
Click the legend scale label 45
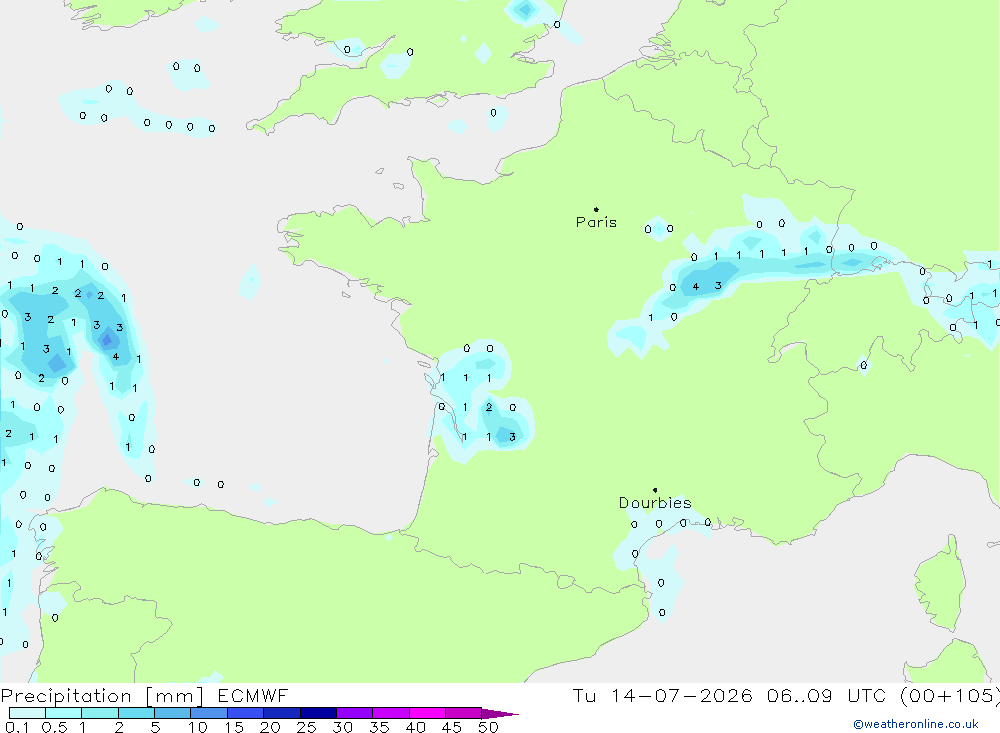[452, 727]
